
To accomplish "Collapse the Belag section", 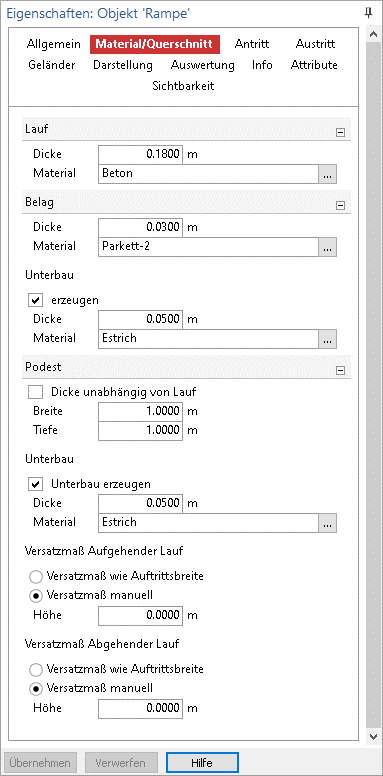I will pyautogui.click(x=340, y=205).
